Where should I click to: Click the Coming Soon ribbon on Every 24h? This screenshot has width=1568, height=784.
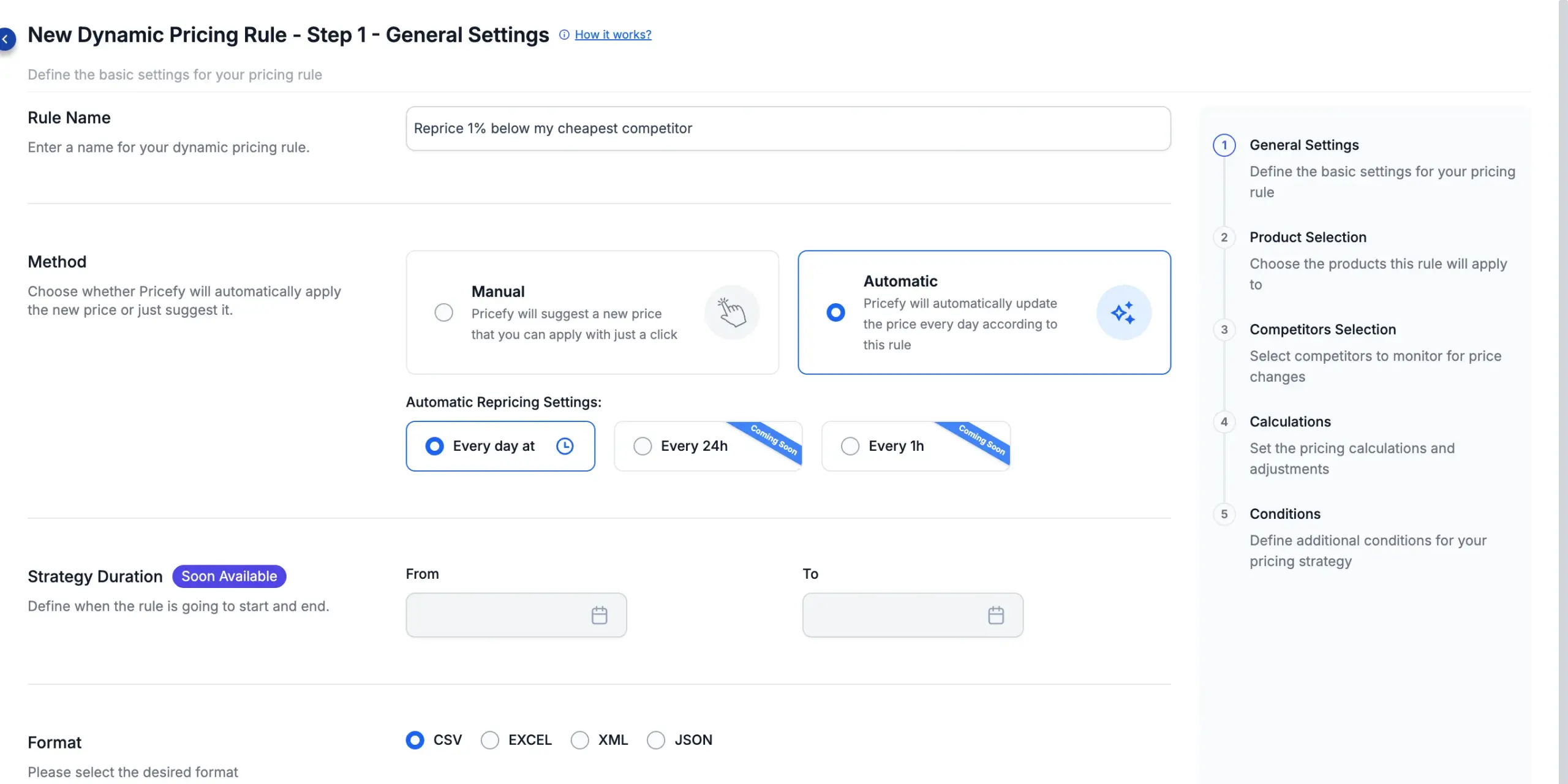(x=773, y=440)
